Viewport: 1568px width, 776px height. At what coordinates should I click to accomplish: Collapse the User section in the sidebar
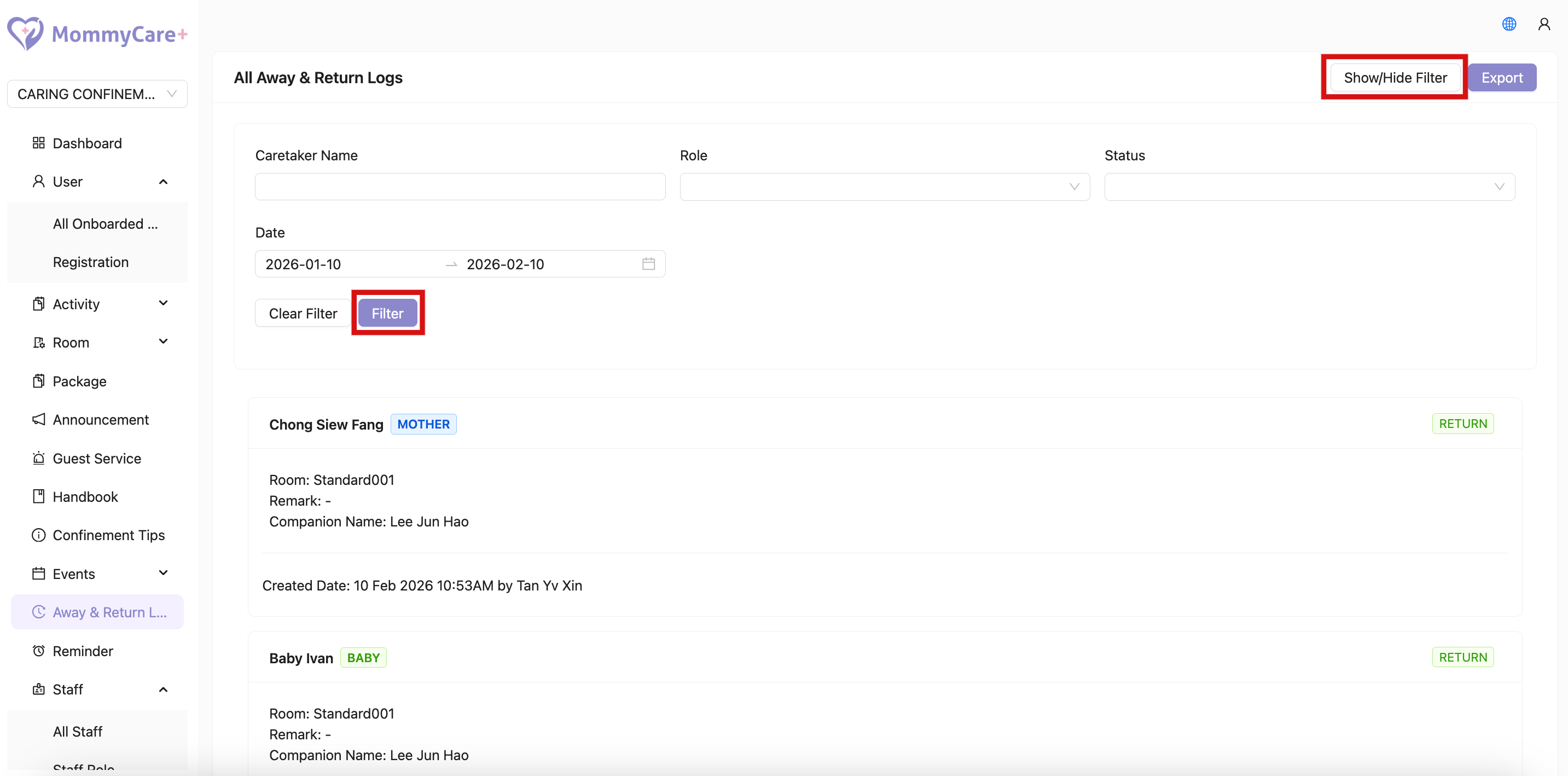(163, 181)
